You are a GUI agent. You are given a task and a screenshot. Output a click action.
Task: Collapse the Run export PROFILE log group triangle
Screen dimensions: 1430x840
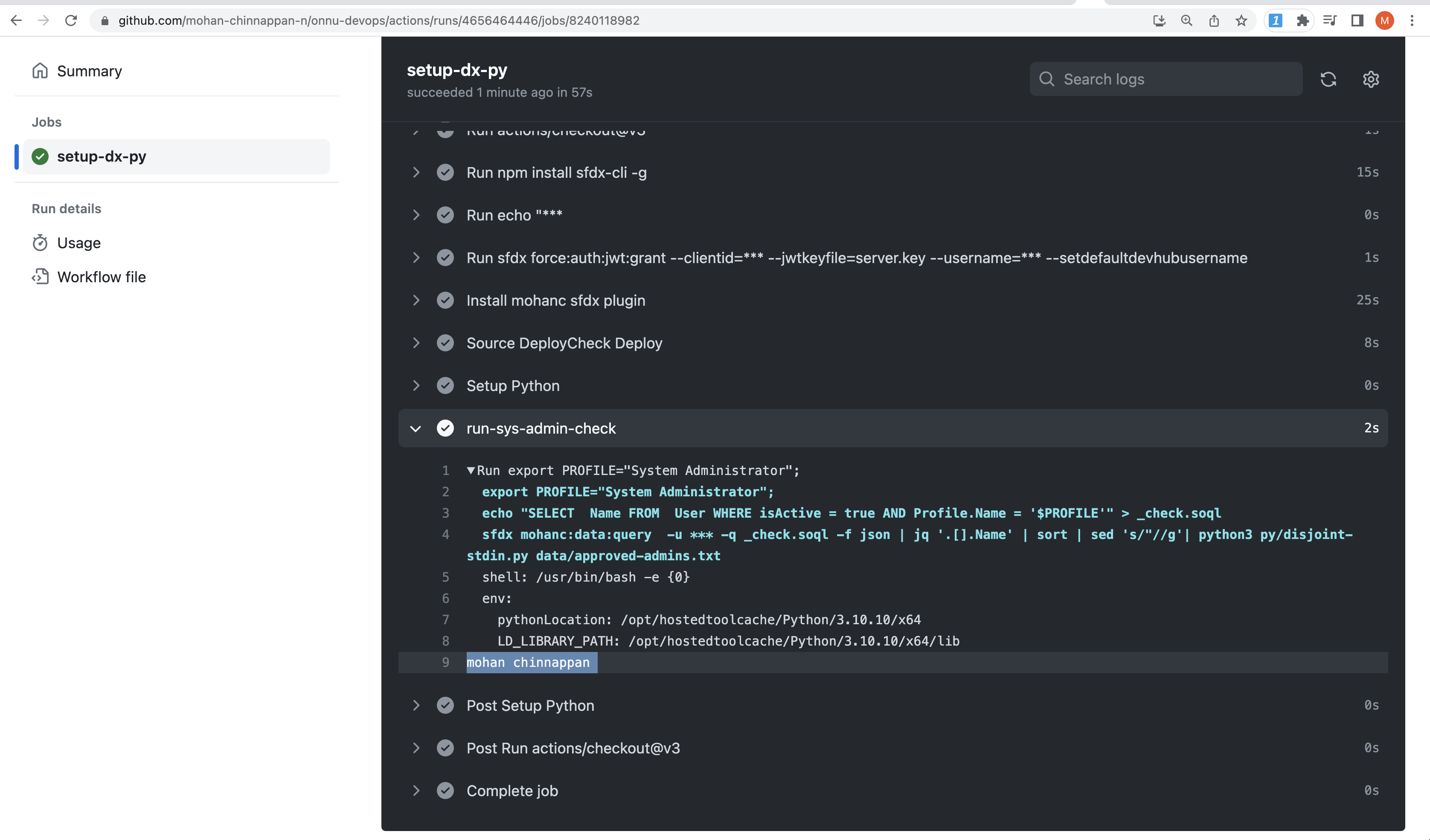tap(471, 471)
